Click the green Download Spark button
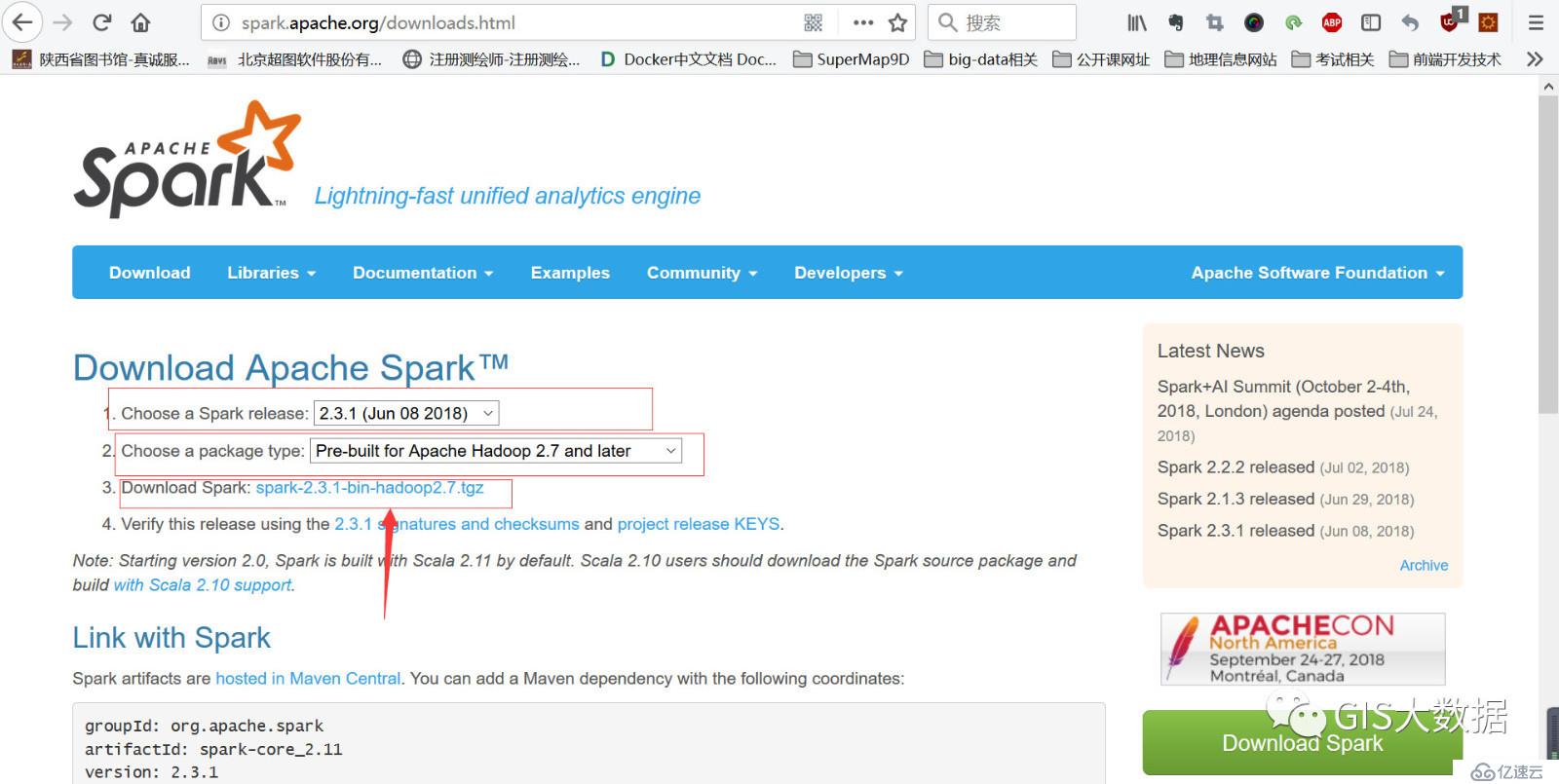1559x784 pixels. pos(1303,743)
